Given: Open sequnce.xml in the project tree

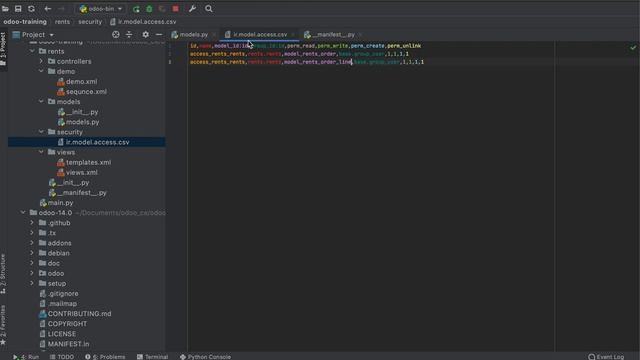Looking at the screenshot, I should (x=86, y=92).
